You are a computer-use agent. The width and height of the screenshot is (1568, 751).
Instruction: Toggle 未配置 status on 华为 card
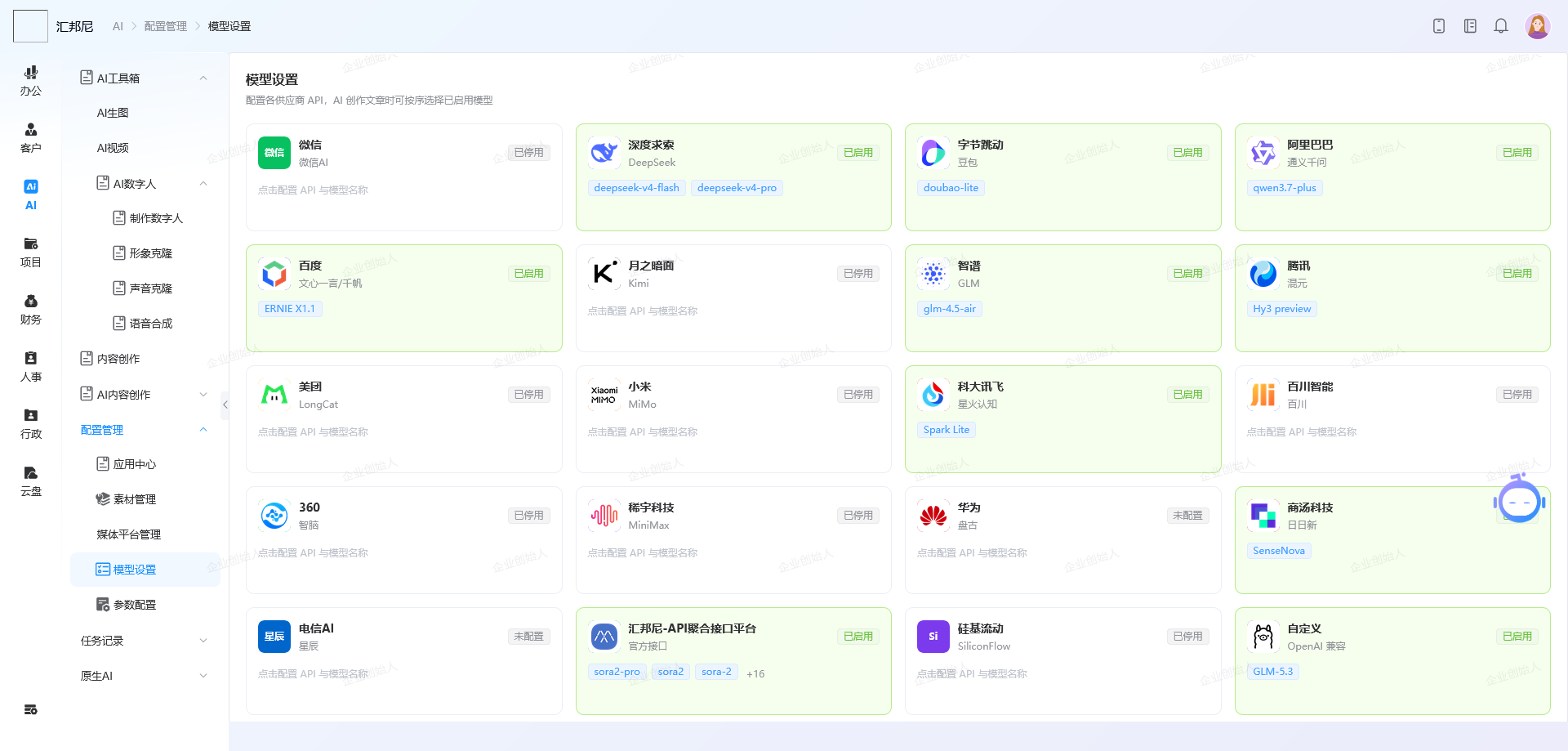1188,516
